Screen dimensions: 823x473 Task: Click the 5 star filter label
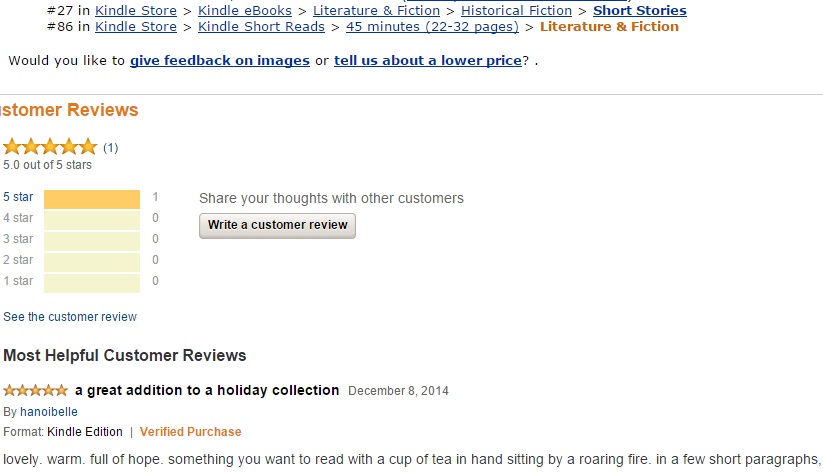(x=18, y=198)
